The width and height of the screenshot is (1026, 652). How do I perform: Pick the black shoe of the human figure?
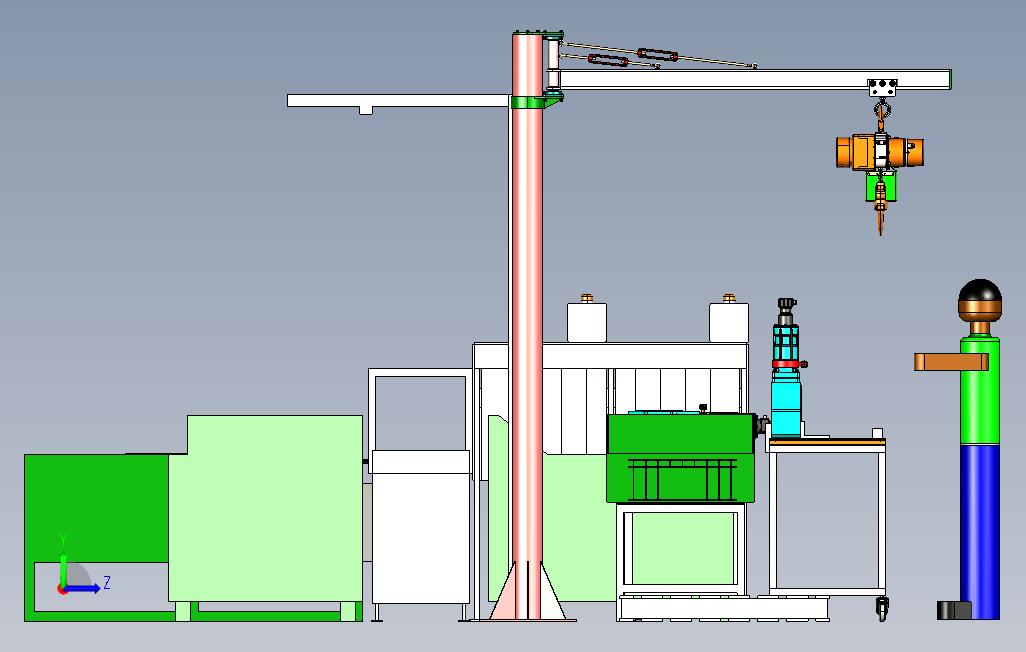(x=954, y=610)
